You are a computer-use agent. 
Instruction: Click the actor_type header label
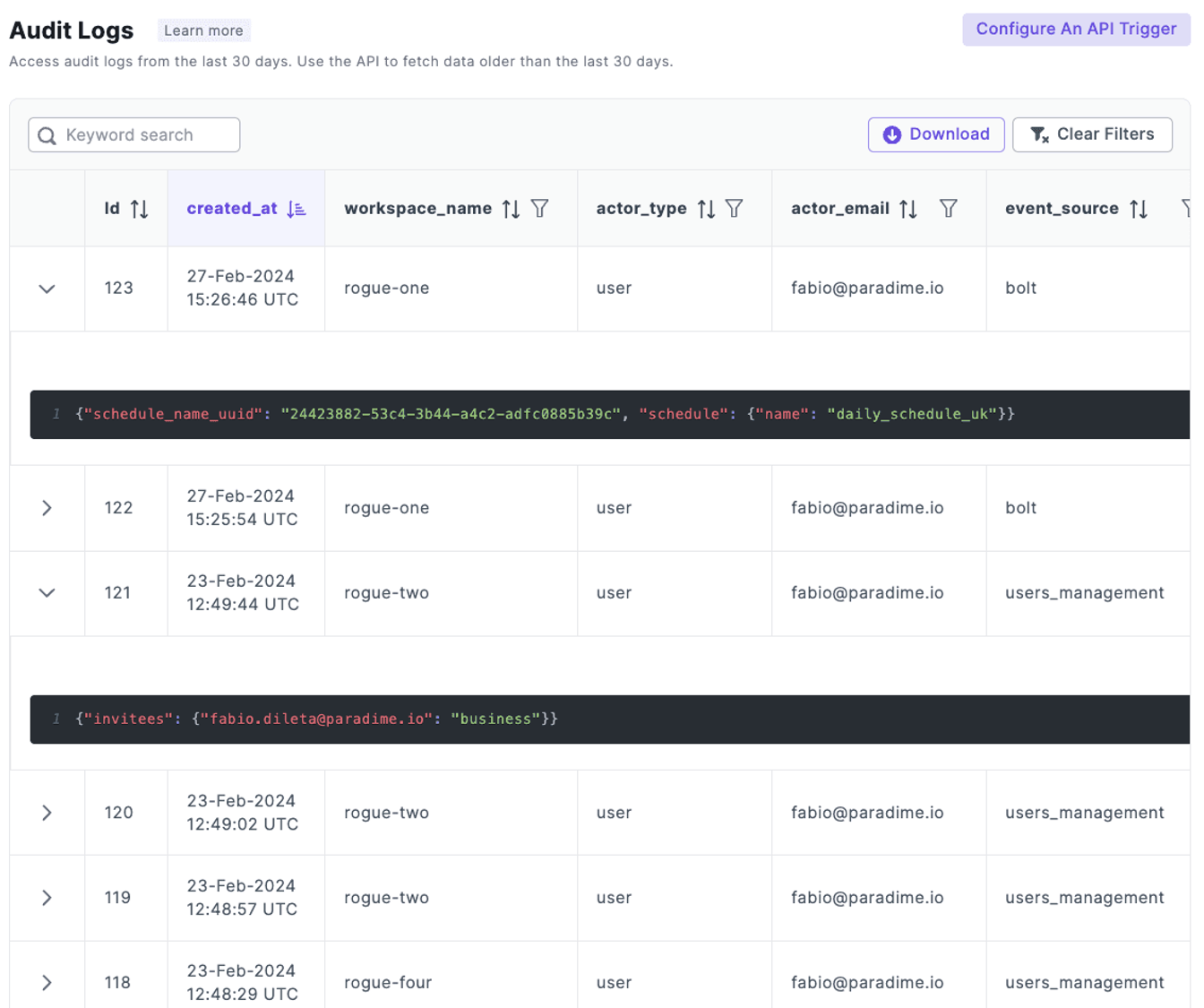(x=641, y=209)
